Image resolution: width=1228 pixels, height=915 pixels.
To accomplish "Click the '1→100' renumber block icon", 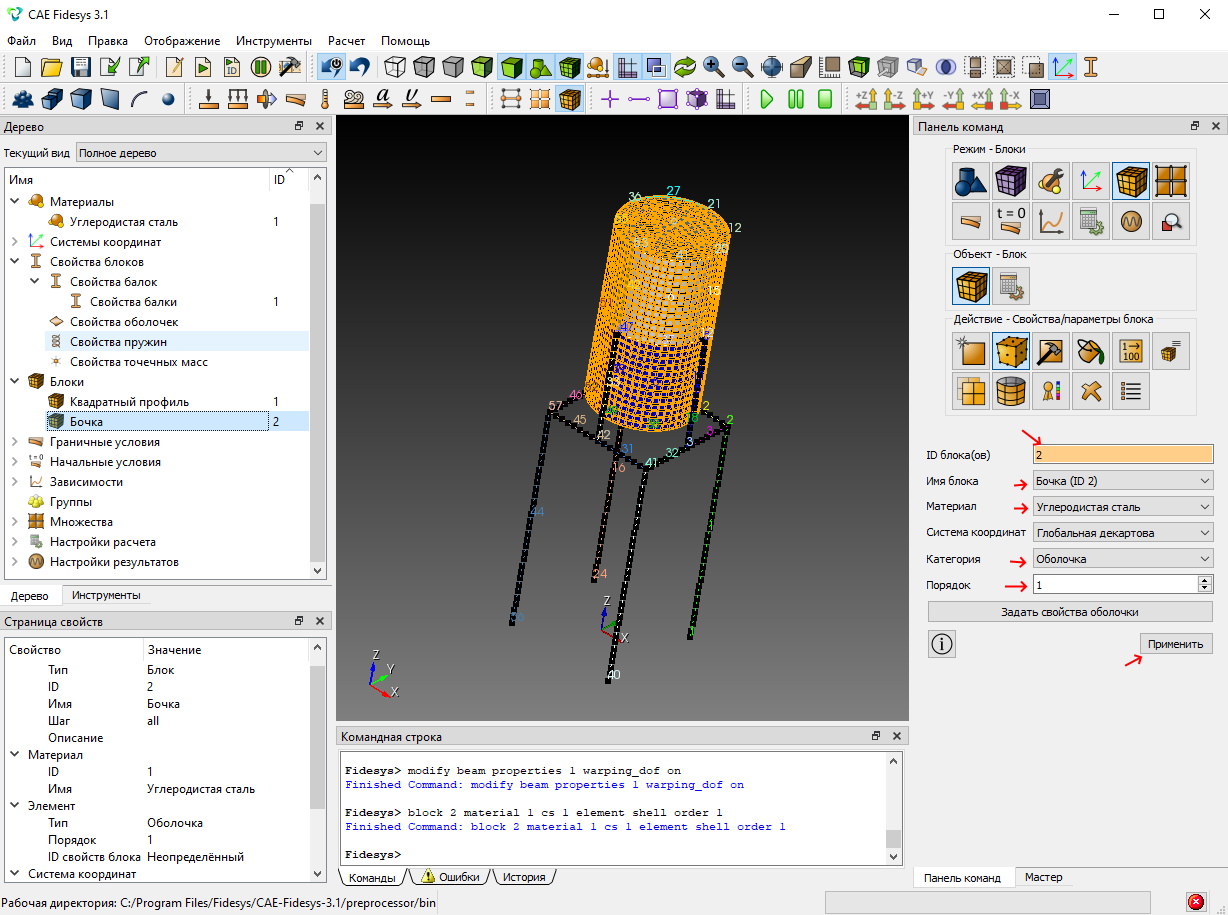I will pyautogui.click(x=1131, y=351).
